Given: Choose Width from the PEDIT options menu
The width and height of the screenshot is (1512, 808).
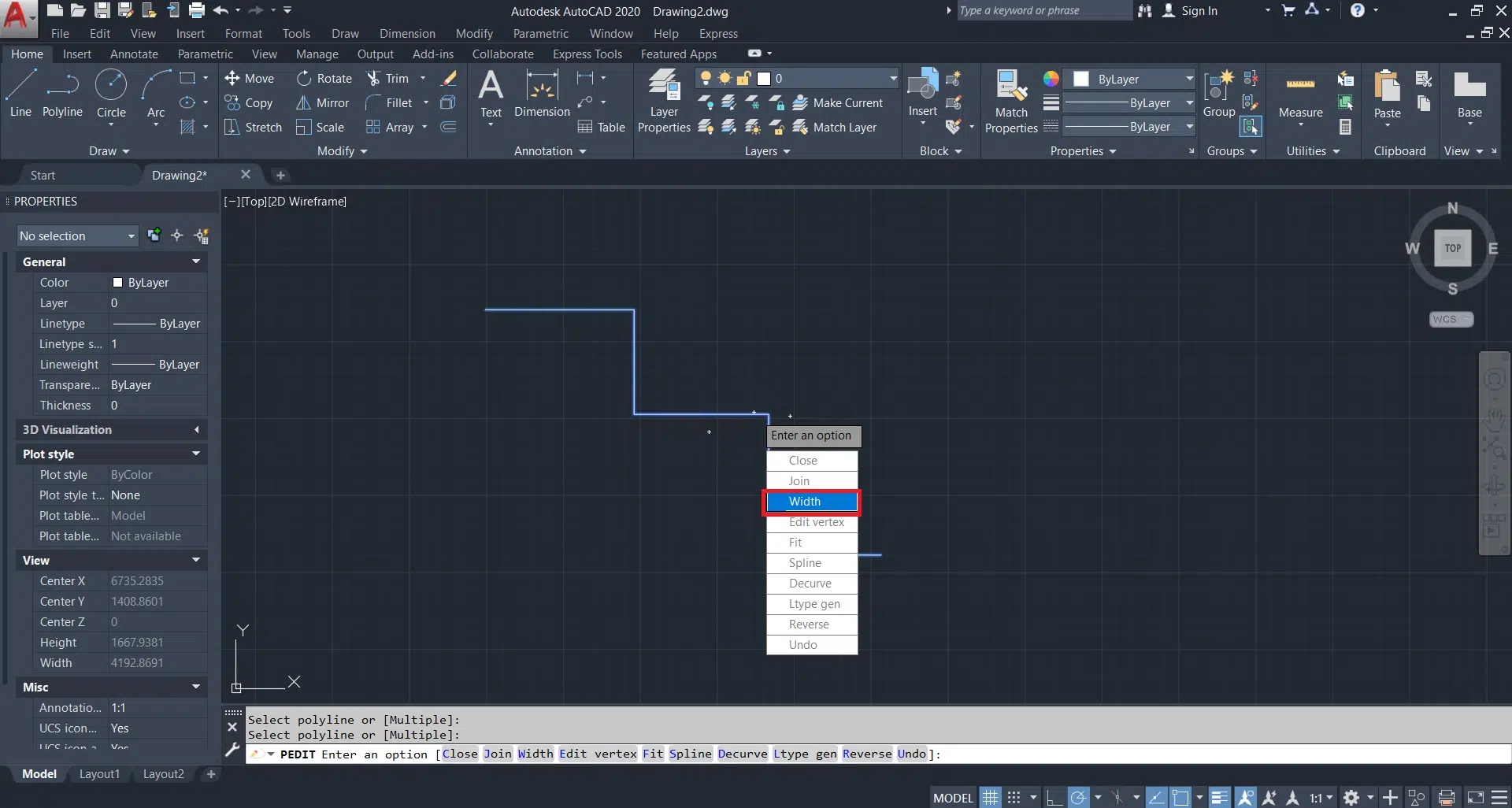Looking at the screenshot, I should 812,502.
